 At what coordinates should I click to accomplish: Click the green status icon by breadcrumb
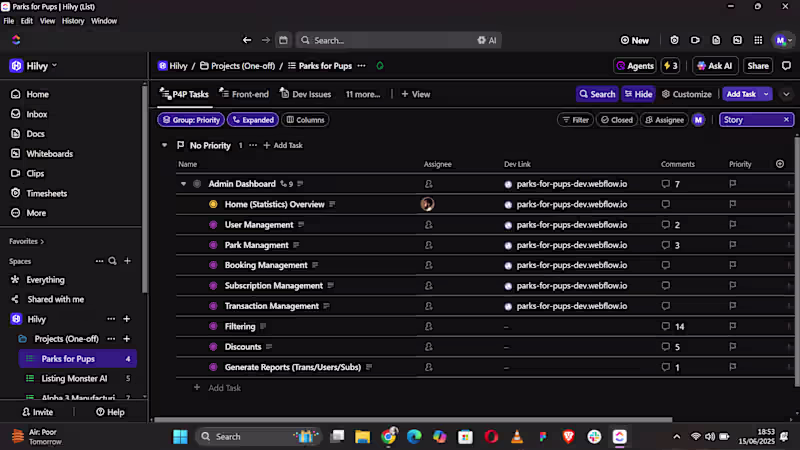[x=380, y=66]
